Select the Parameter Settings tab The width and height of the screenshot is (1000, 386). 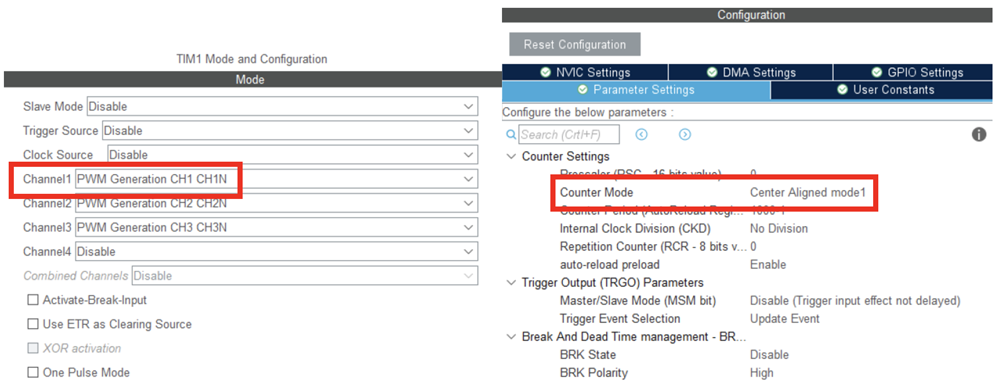(x=636, y=90)
